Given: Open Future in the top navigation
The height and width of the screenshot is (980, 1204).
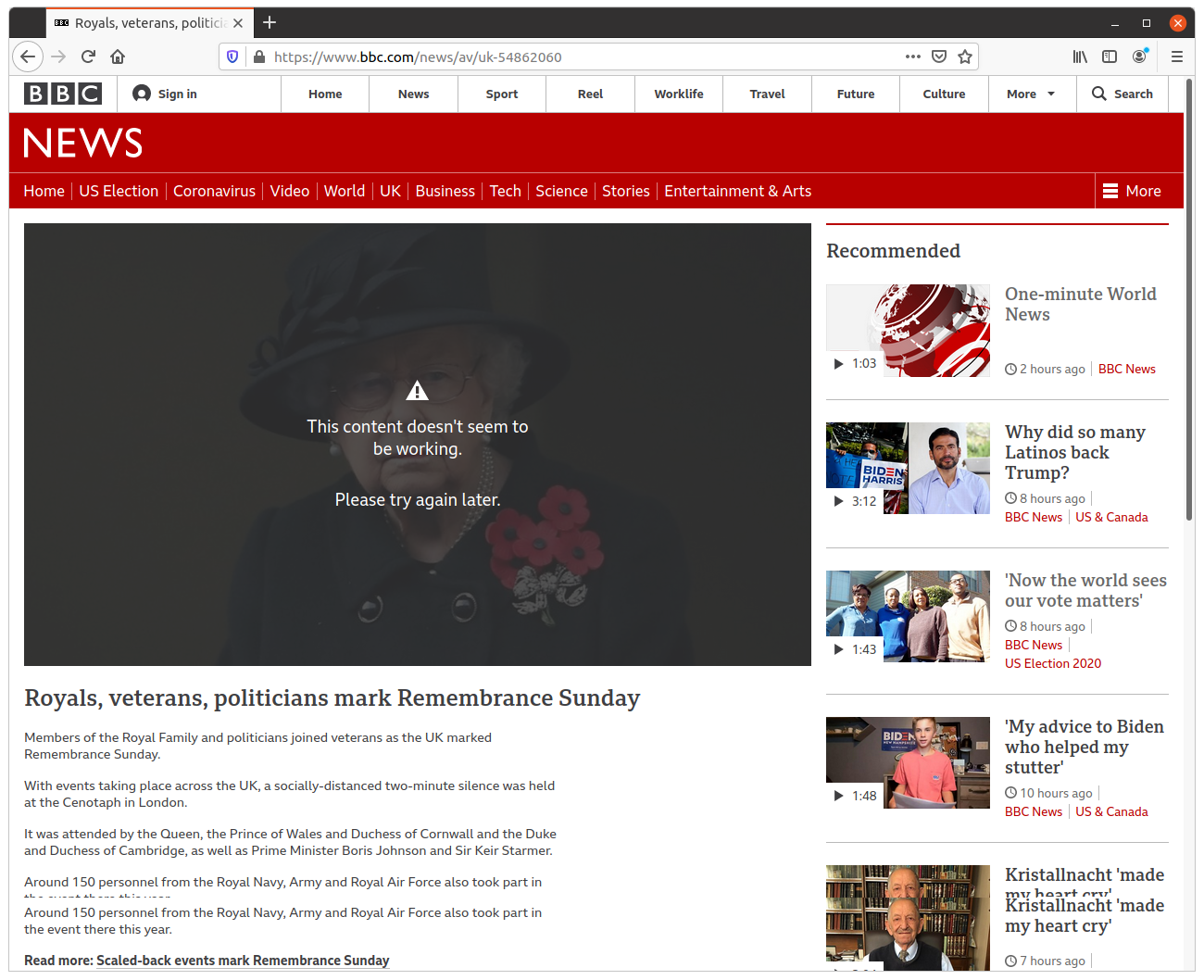Looking at the screenshot, I should click(856, 94).
